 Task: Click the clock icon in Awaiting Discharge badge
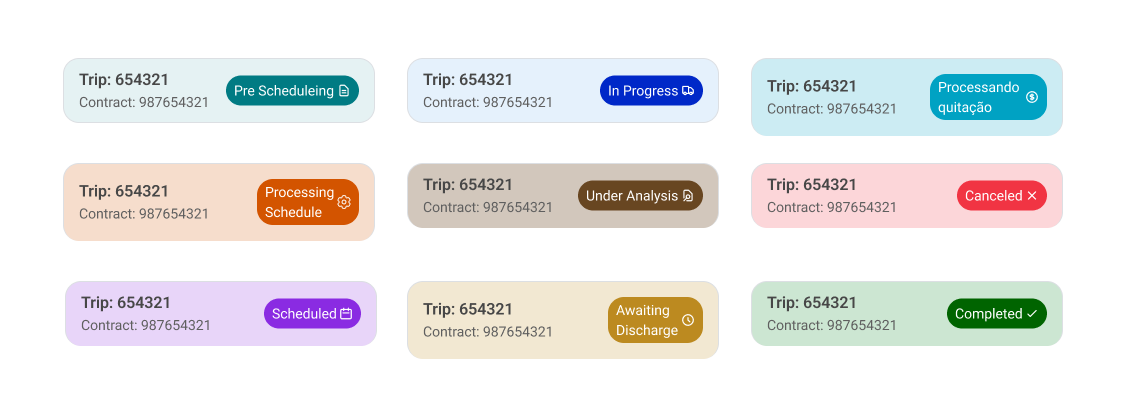coord(688,320)
